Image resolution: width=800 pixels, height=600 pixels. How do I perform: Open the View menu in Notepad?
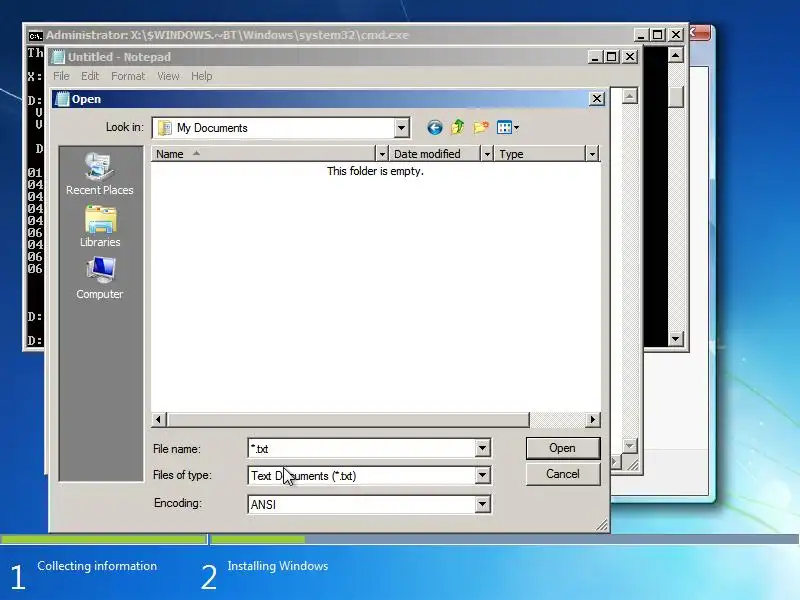click(168, 76)
